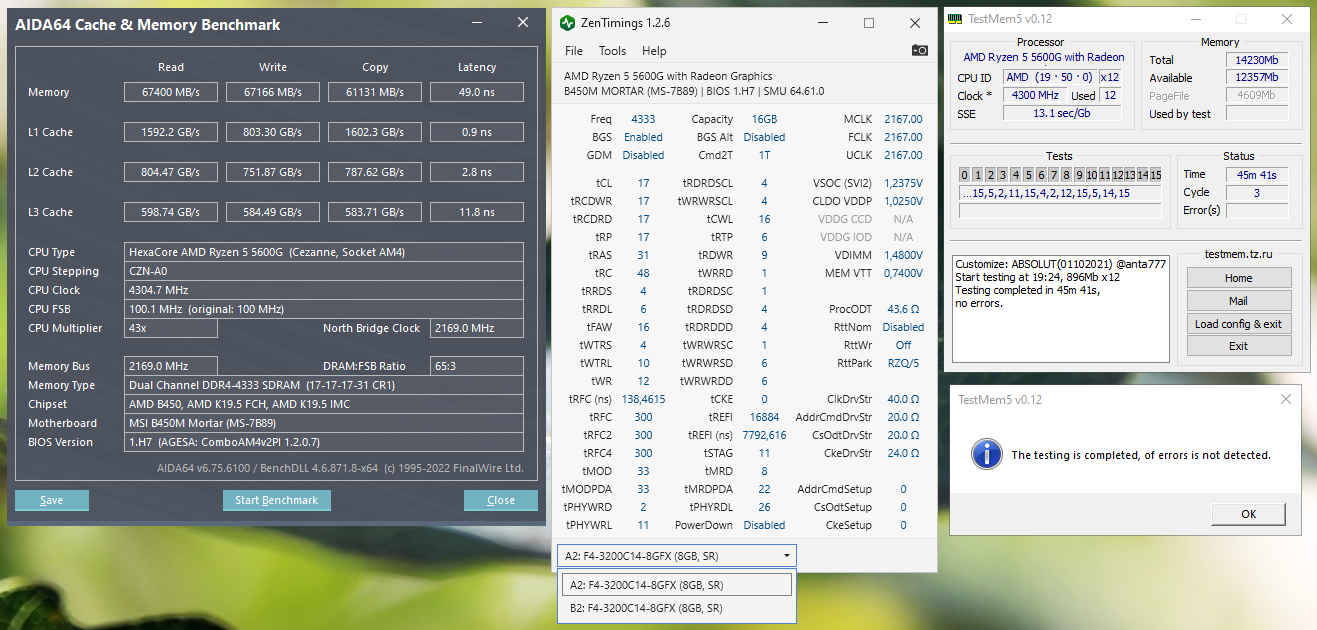
Task: Click the ZenTimings screenshot camera icon
Action: click(x=919, y=50)
